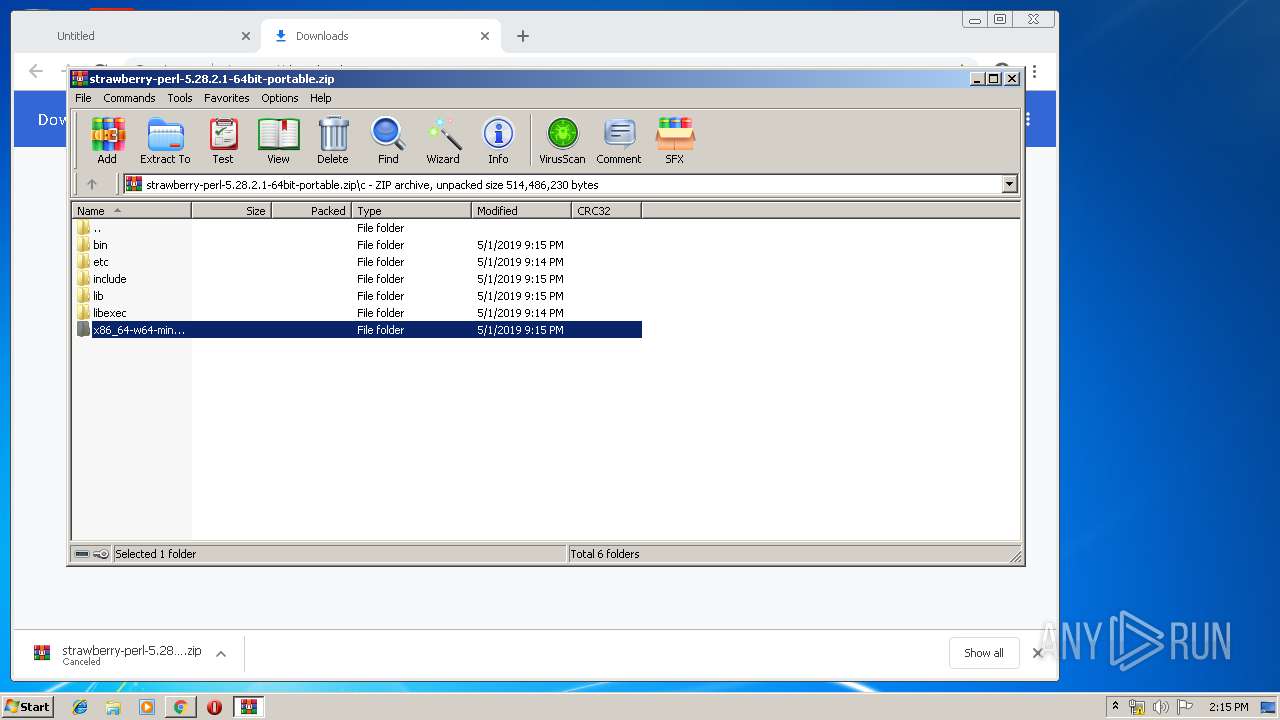
Task: Open Opera from the taskbar
Action: pos(214,707)
